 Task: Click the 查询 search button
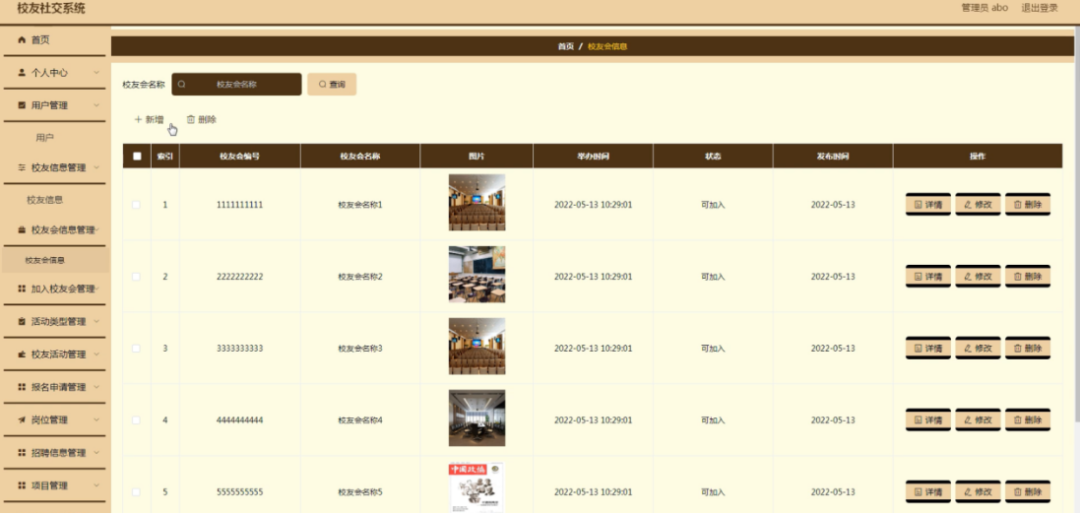click(x=331, y=84)
